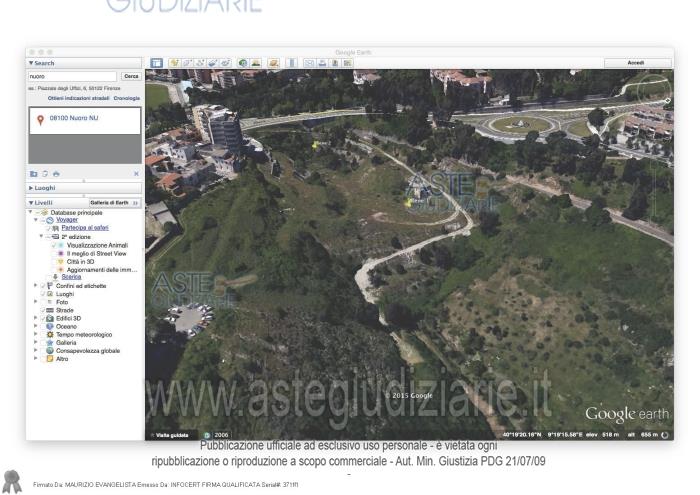
Task: Toggle the Strade layer checkbox
Action: pos(44,310)
